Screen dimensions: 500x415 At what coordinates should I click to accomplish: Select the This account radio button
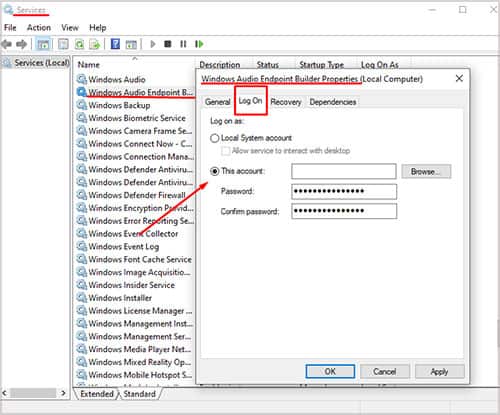pos(215,171)
